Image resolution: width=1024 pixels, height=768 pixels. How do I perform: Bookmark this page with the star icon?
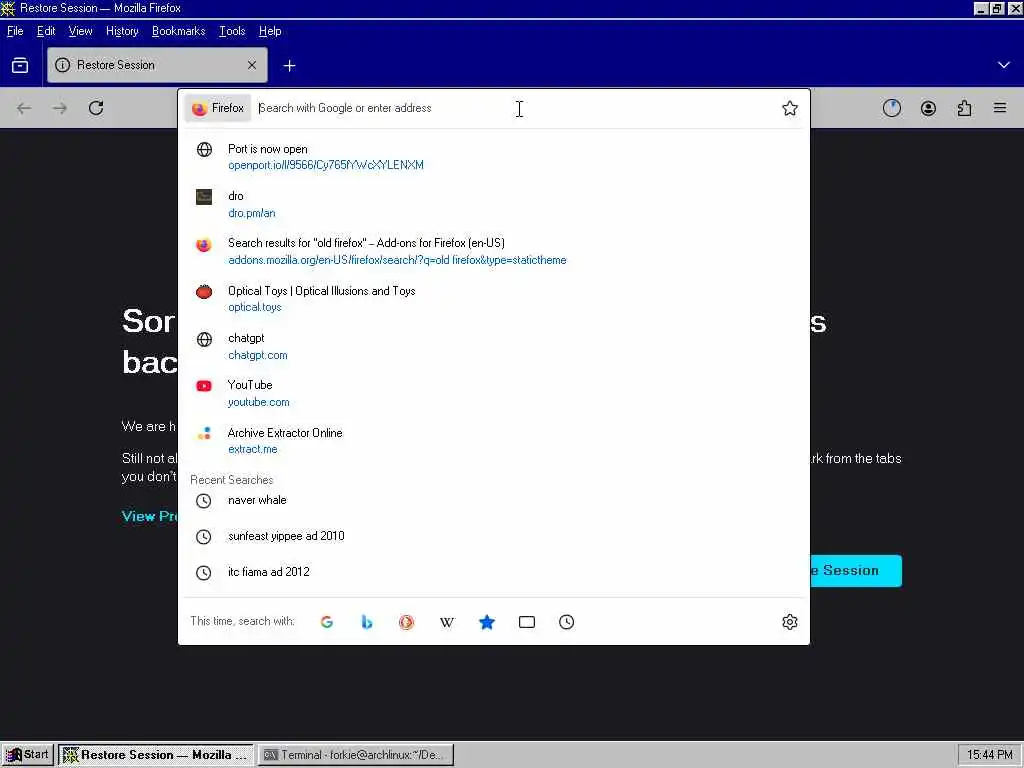(x=790, y=108)
